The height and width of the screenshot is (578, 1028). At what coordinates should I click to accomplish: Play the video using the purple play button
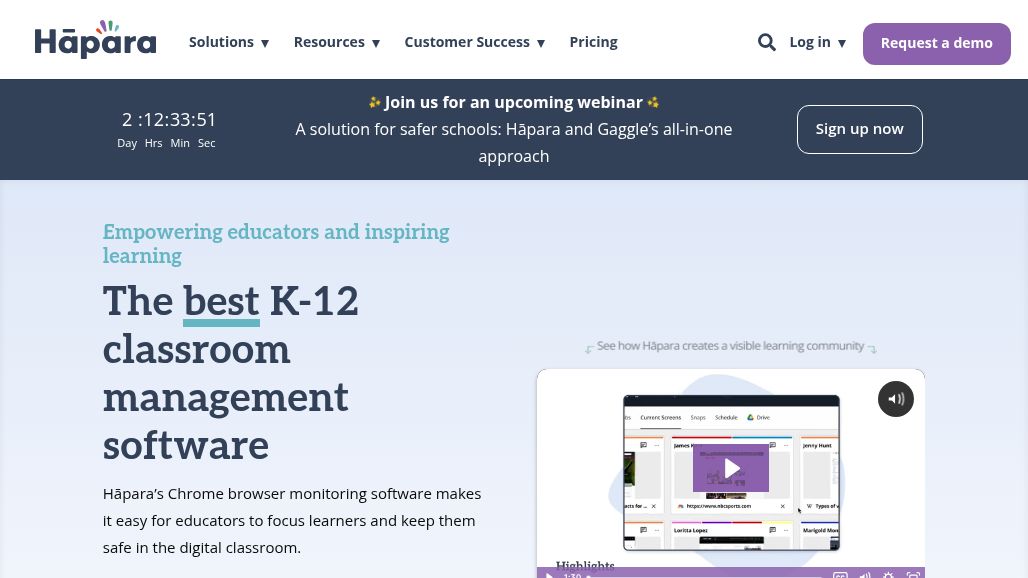731,468
